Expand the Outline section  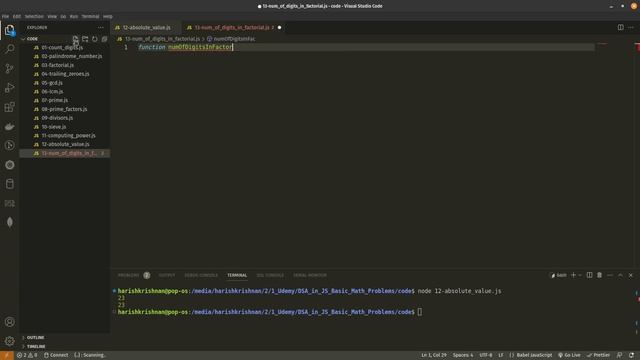(35, 338)
